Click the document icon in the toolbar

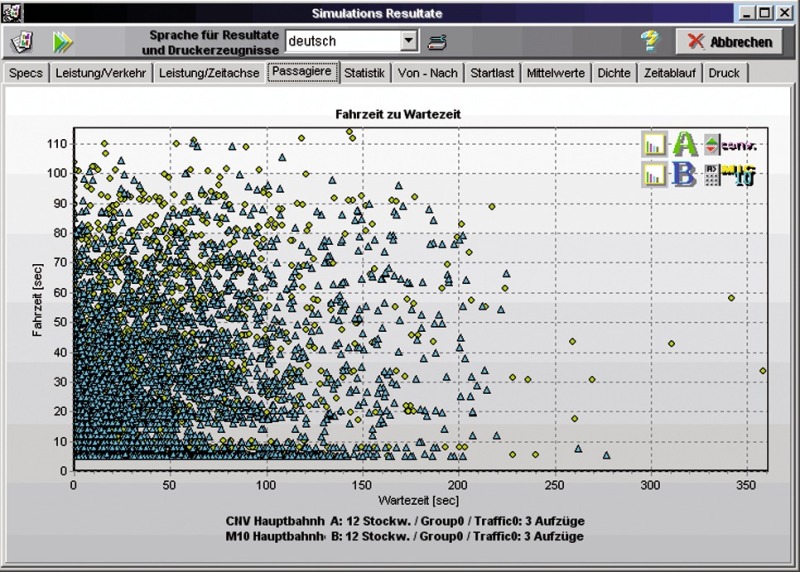20,41
